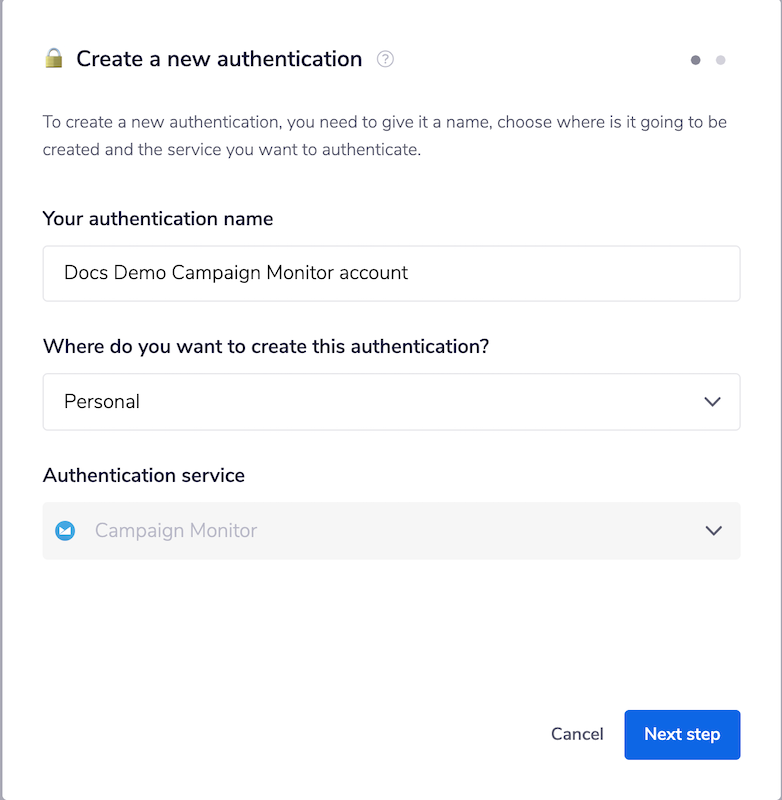This screenshot has width=782, height=800.
Task: Cancel the authentication creation
Action: (x=577, y=734)
